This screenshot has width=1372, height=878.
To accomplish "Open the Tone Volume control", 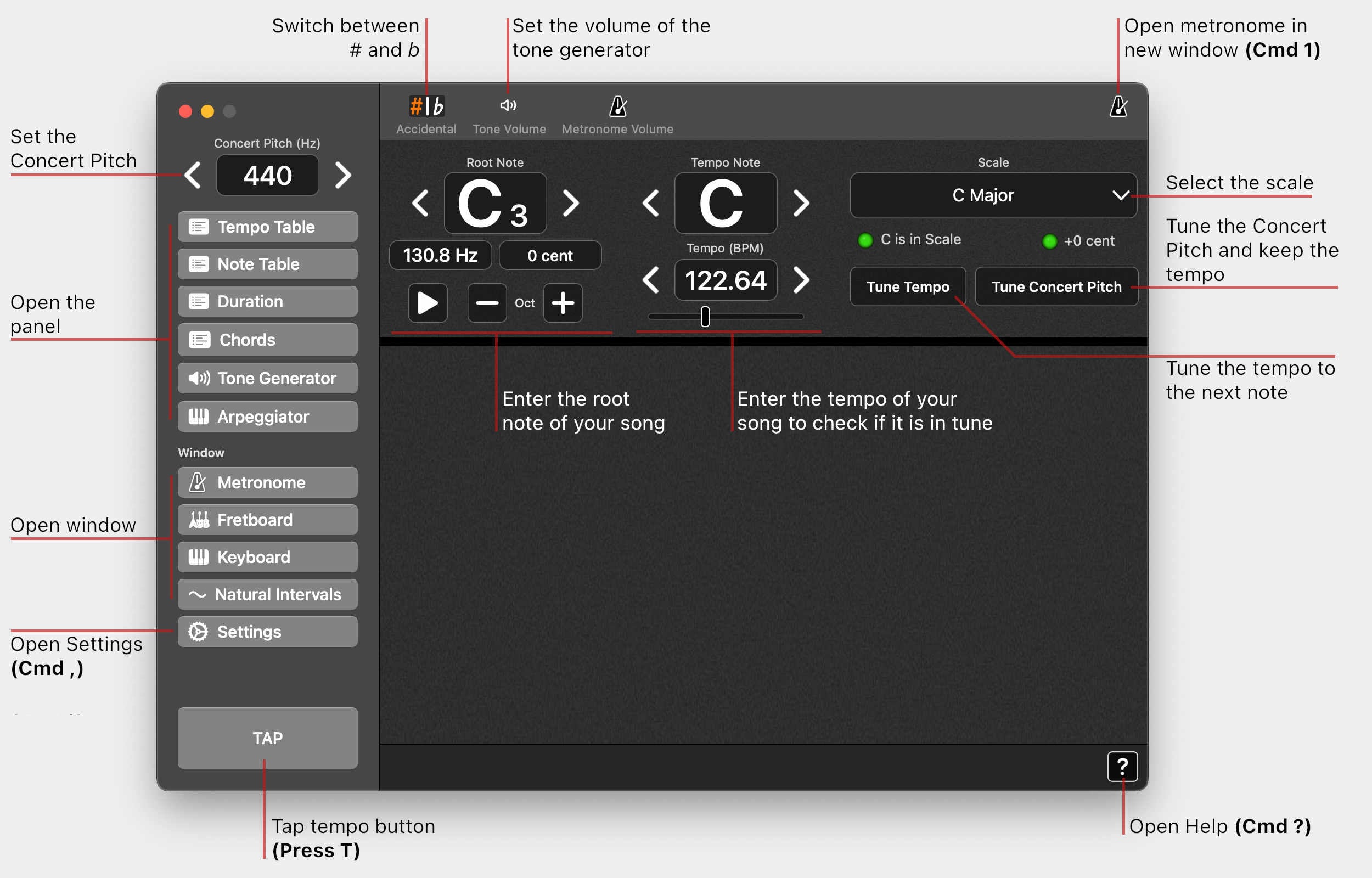I will (x=508, y=106).
